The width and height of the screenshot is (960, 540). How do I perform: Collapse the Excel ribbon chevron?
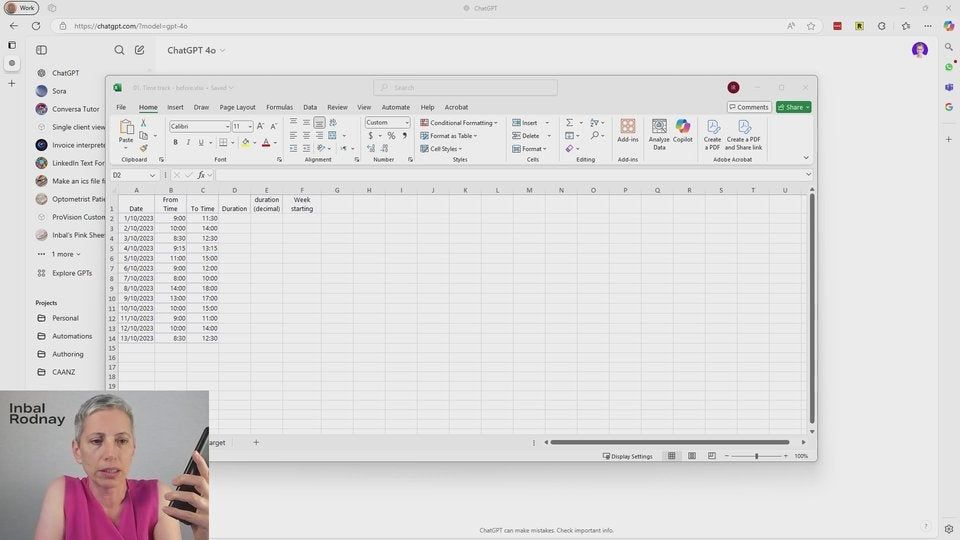pos(806,158)
